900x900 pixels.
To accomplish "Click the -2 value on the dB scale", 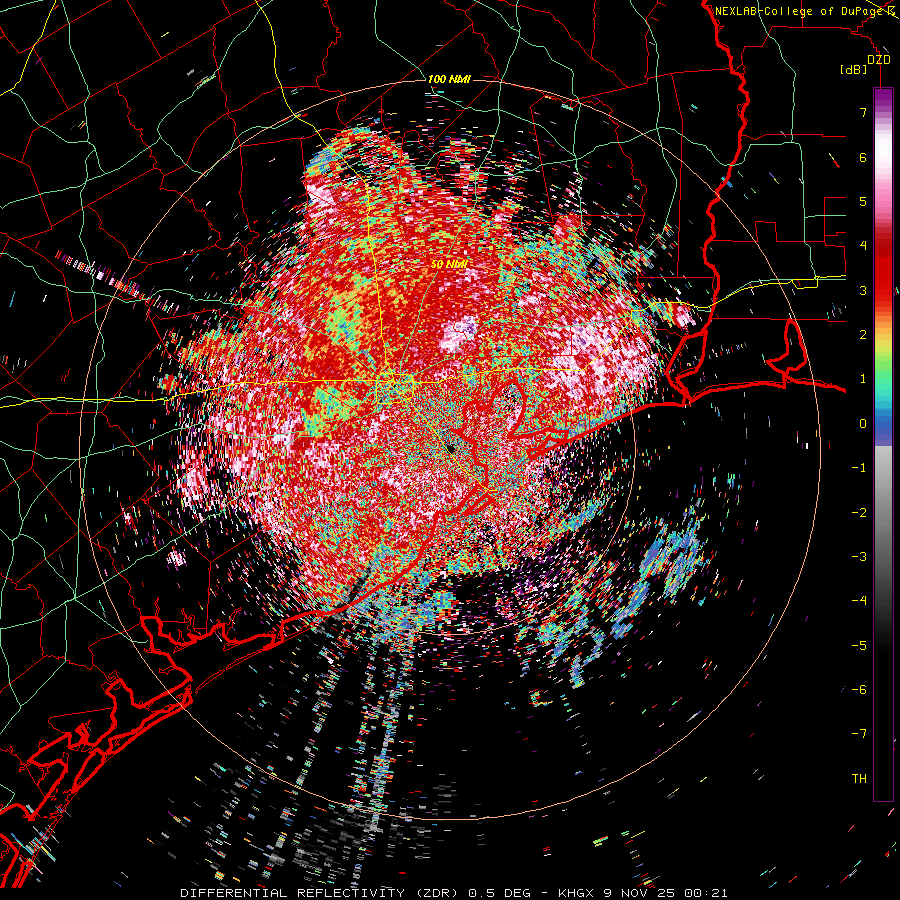I will pyautogui.click(x=859, y=513).
